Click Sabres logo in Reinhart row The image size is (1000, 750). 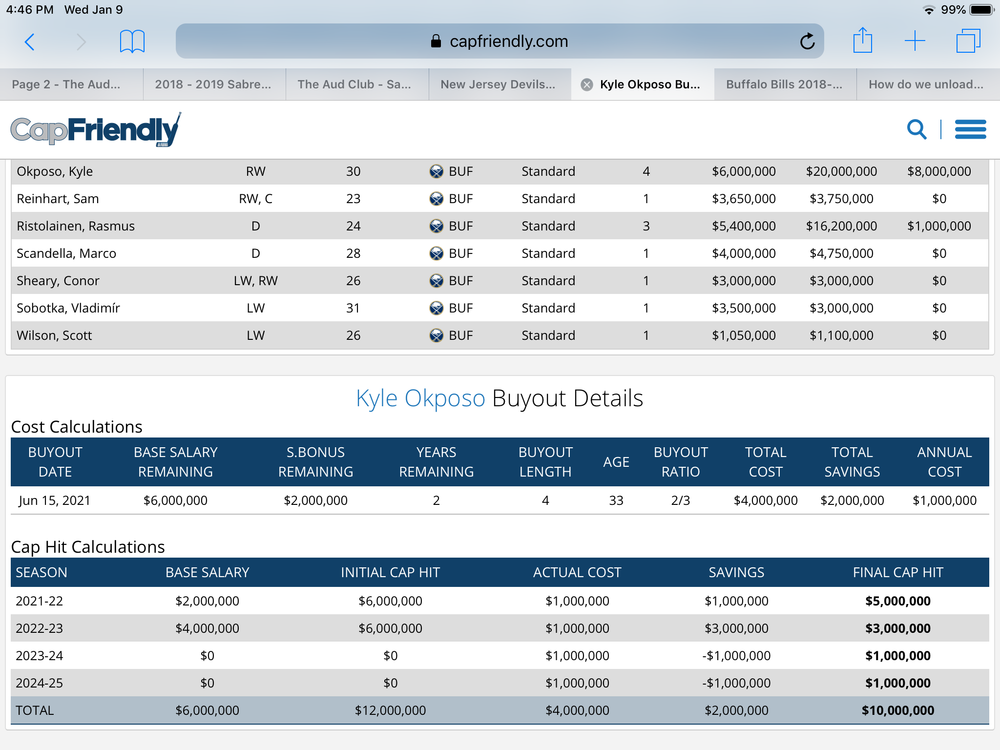pos(436,199)
